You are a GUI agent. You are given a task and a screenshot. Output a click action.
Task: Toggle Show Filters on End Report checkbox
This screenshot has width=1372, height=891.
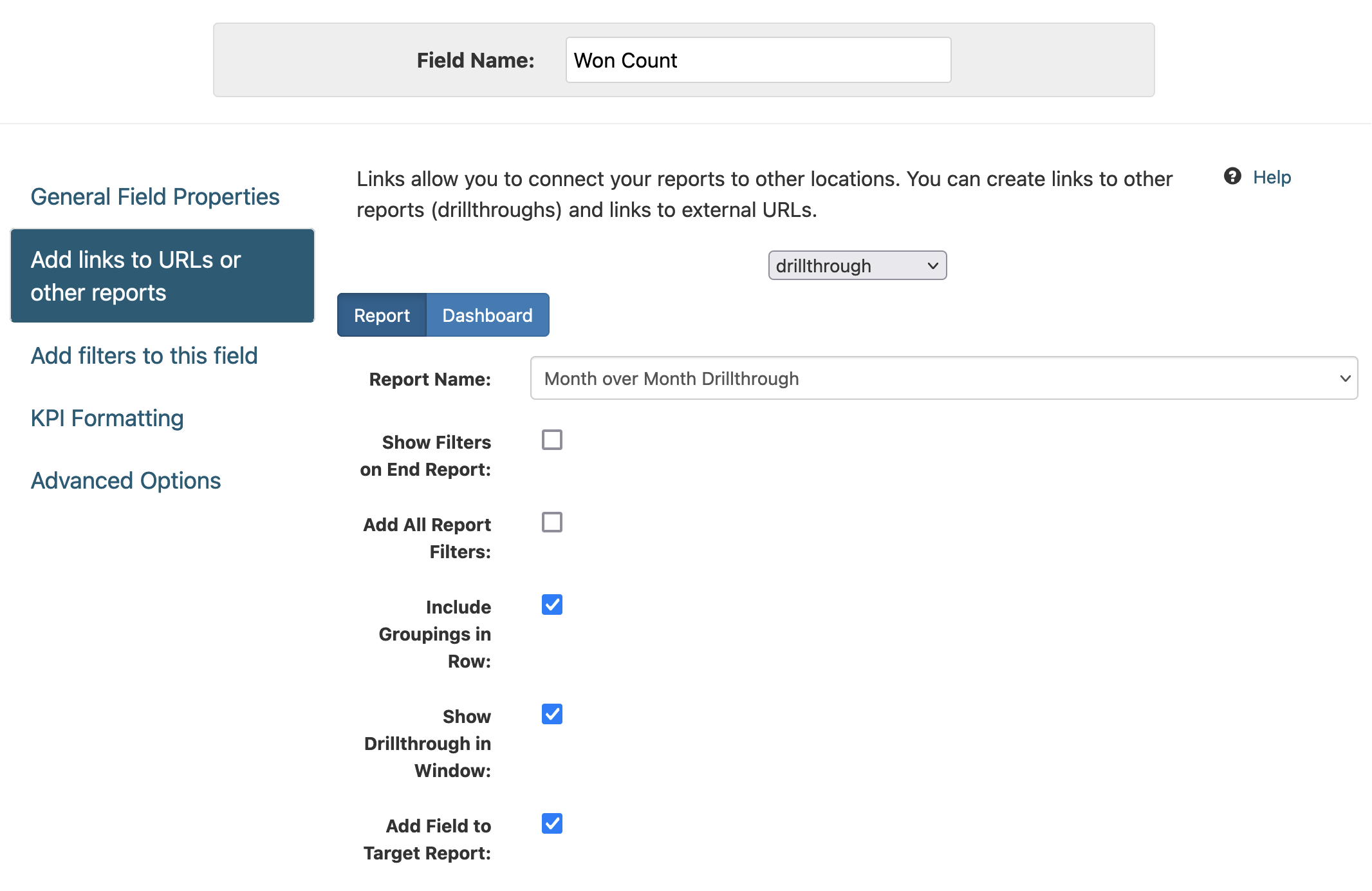pos(552,440)
